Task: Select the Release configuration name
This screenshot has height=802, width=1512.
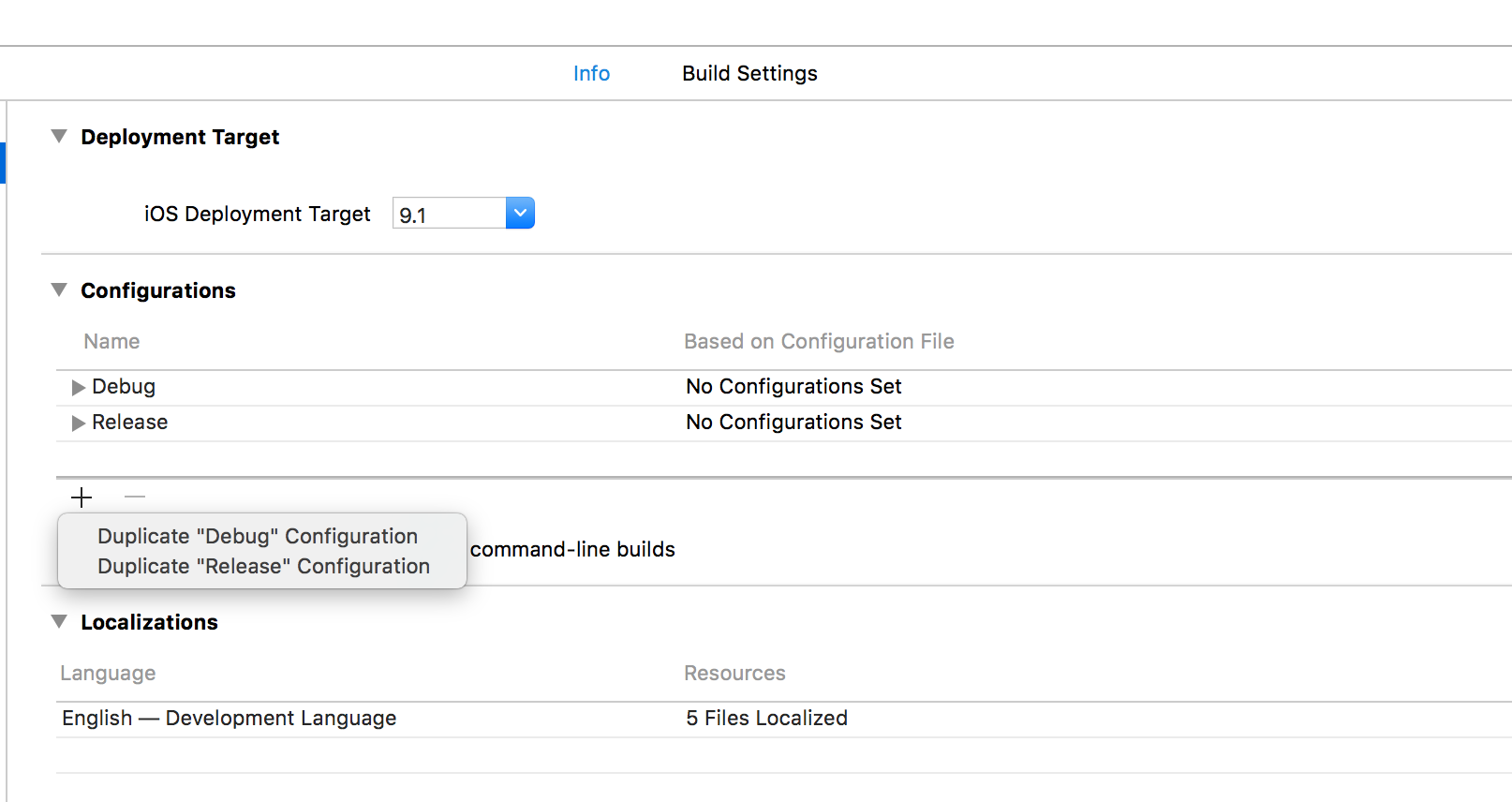Action: tap(130, 422)
